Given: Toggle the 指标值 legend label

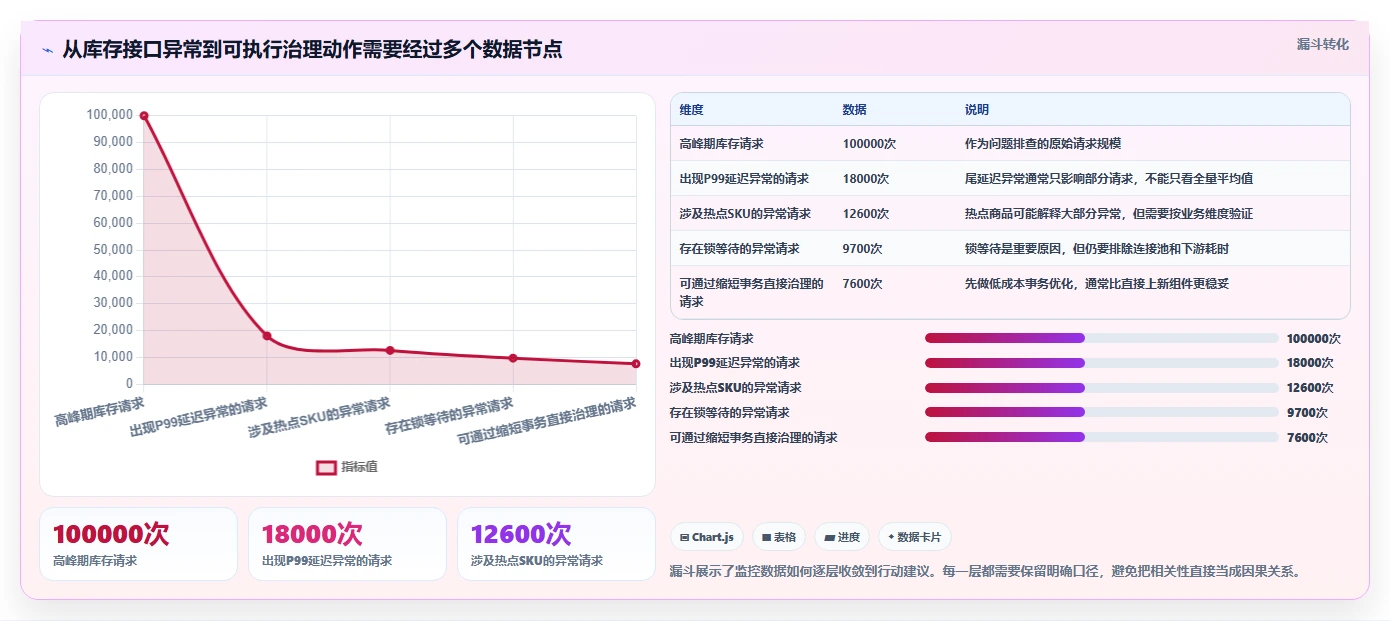Looking at the screenshot, I should click(x=359, y=467).
